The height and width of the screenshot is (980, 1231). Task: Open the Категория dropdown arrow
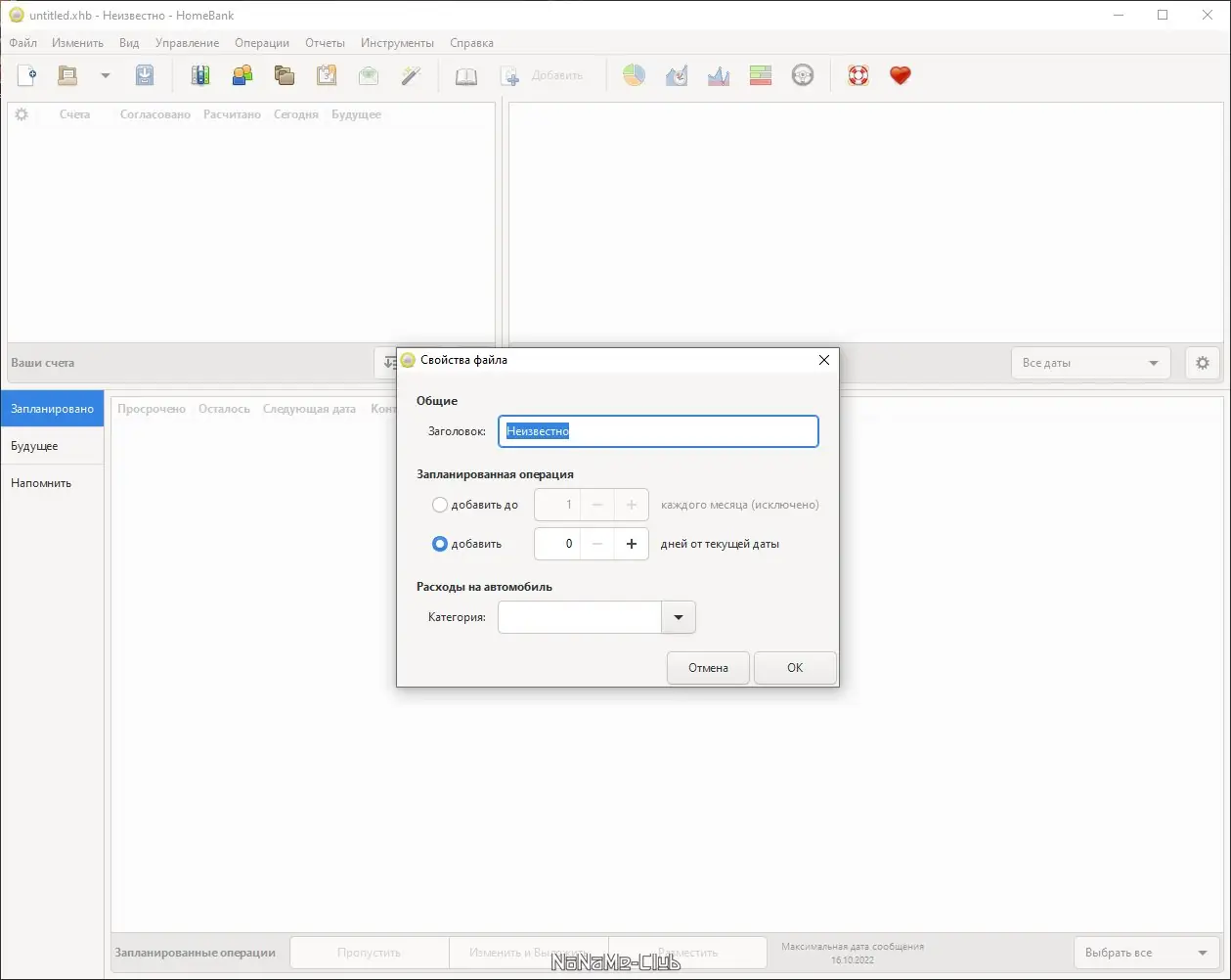(x=679, y=617)
